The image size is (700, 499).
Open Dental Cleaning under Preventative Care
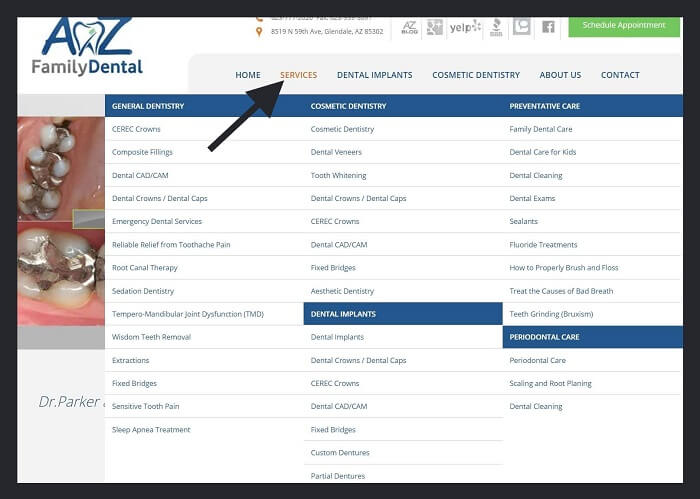point(536,175)
